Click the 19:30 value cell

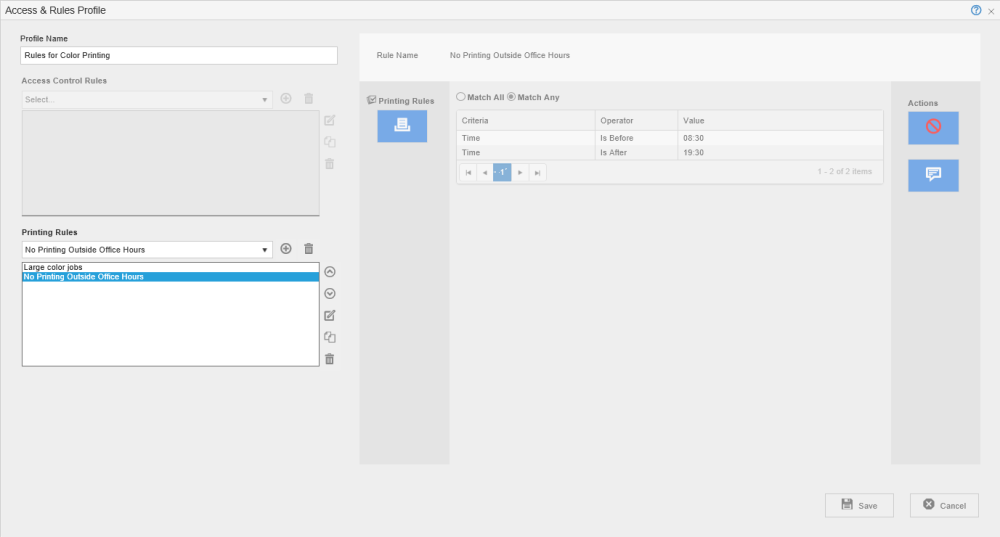780,152
